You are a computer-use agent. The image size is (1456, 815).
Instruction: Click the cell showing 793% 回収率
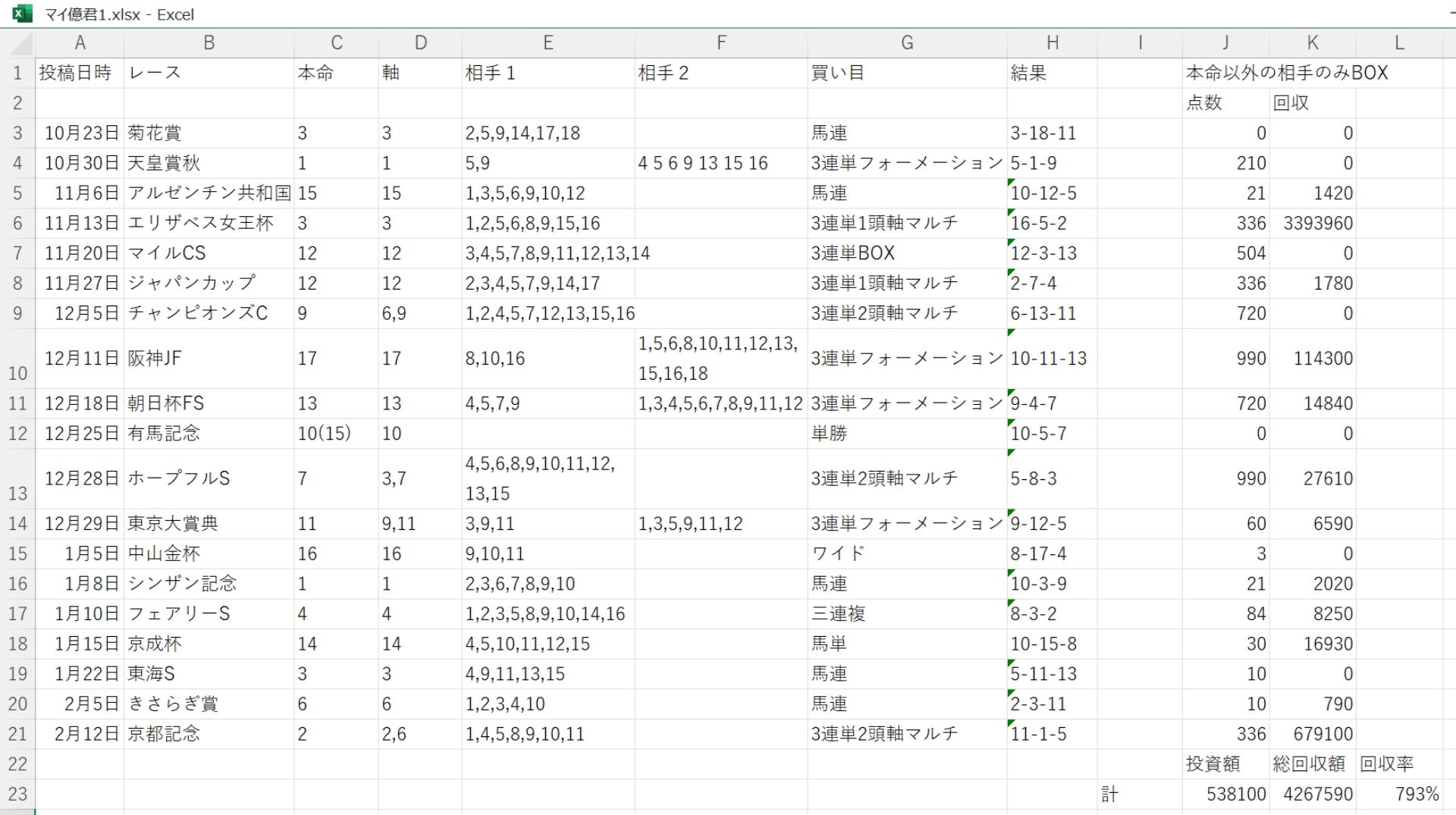[1401, 794]
